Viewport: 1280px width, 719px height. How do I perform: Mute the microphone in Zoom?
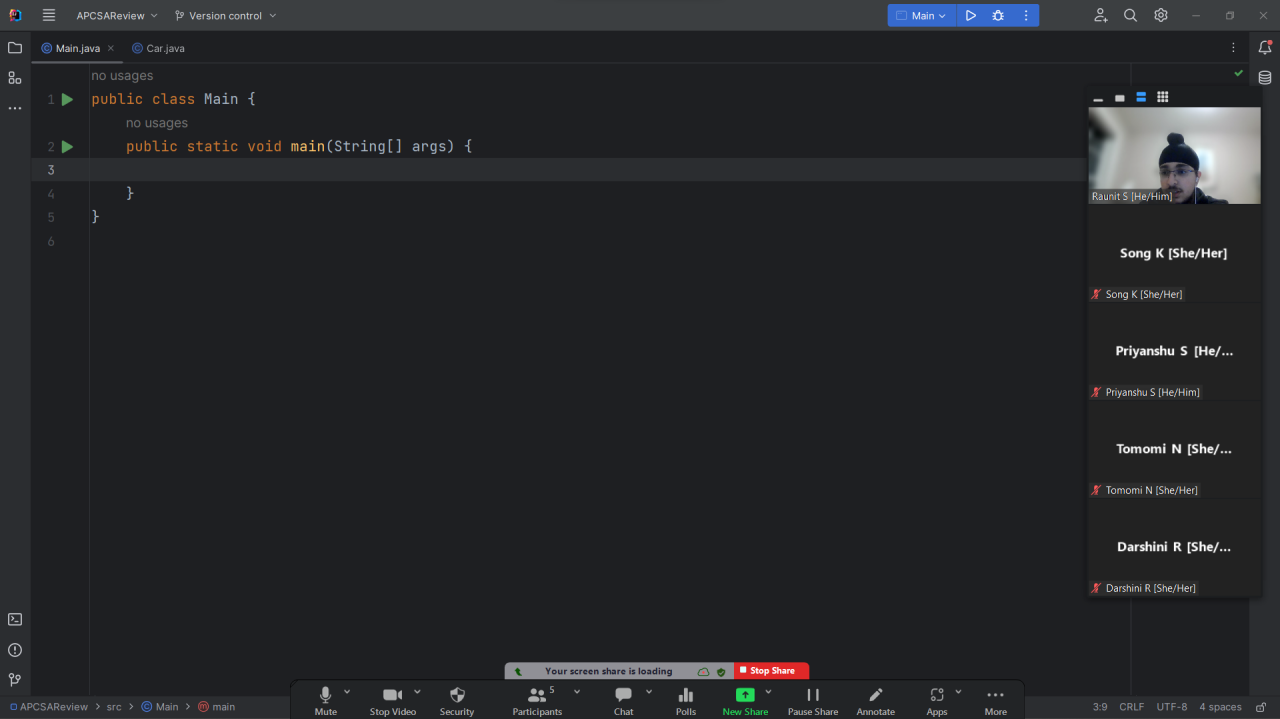coord(325,700)
